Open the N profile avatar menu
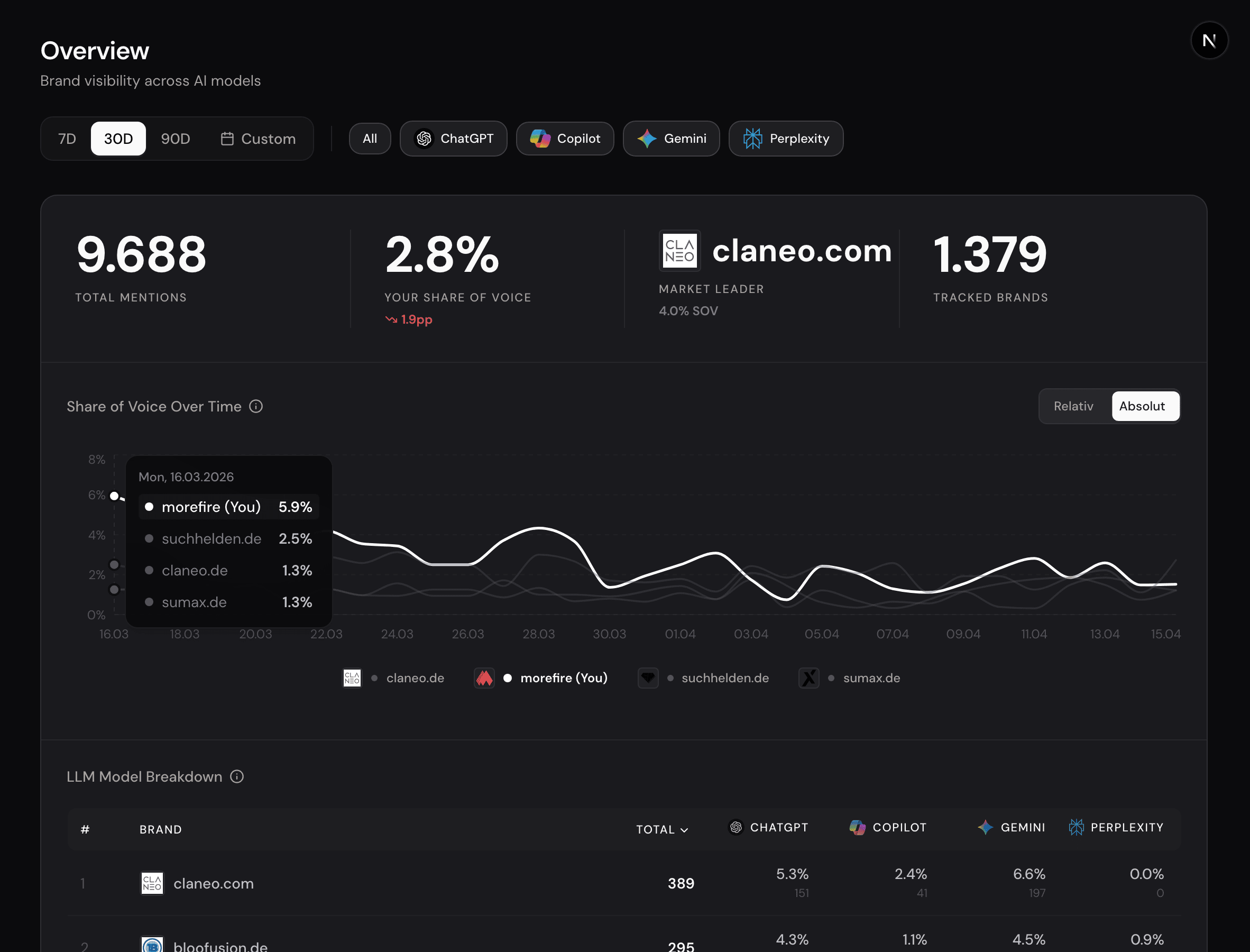The width and height of the screenshot is (1250, 952). (1209, 40)
